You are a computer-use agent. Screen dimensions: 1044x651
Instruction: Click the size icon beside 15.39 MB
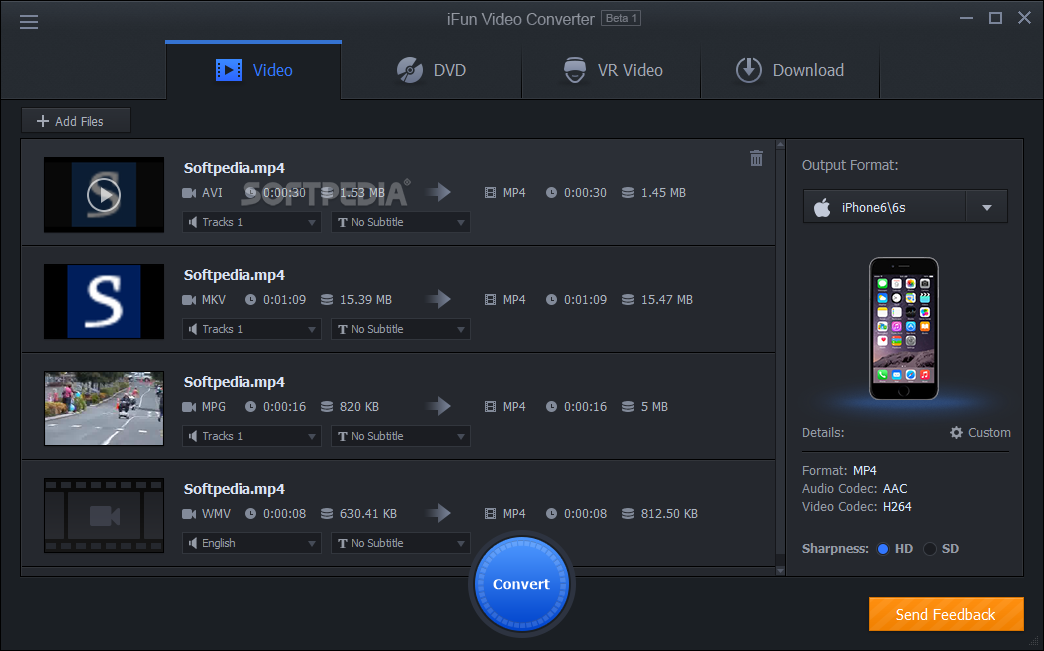[327, 300]
